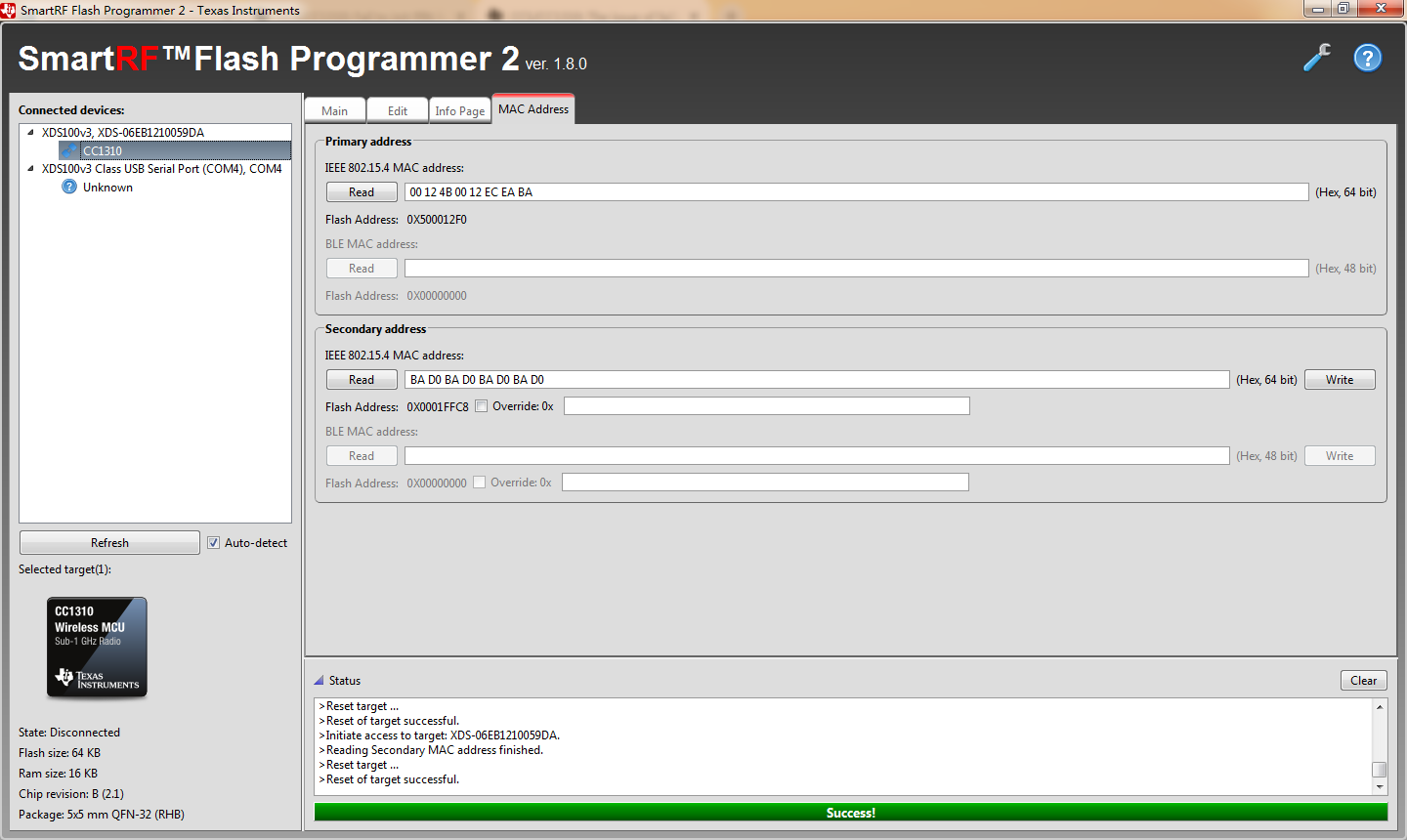Select the CC1310 device in the tree
The height and width of the screenshot is (840, 1407).
coord(175,150)
